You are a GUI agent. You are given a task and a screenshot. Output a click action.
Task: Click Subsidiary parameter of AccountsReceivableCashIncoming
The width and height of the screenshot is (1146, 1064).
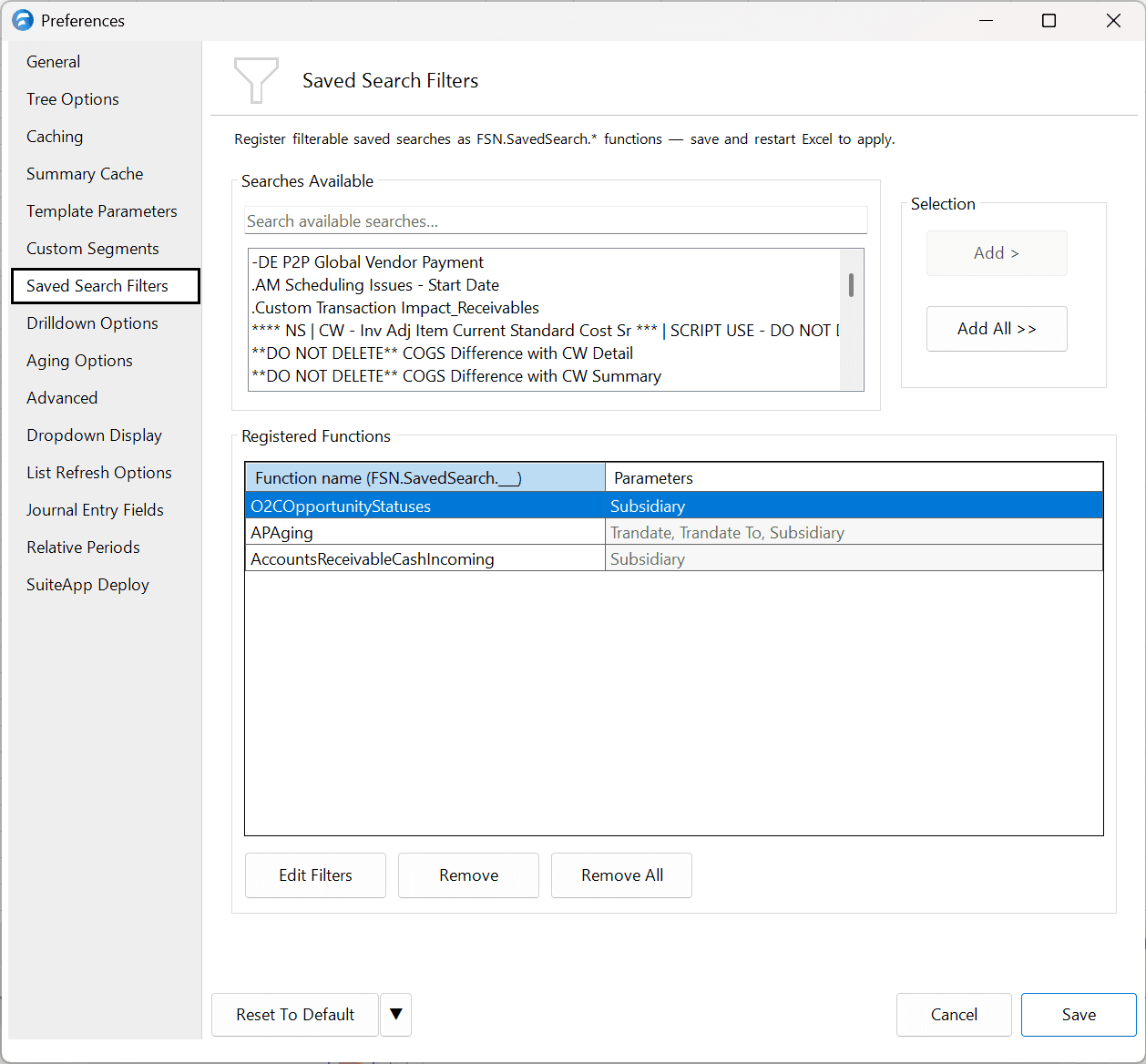854,558
